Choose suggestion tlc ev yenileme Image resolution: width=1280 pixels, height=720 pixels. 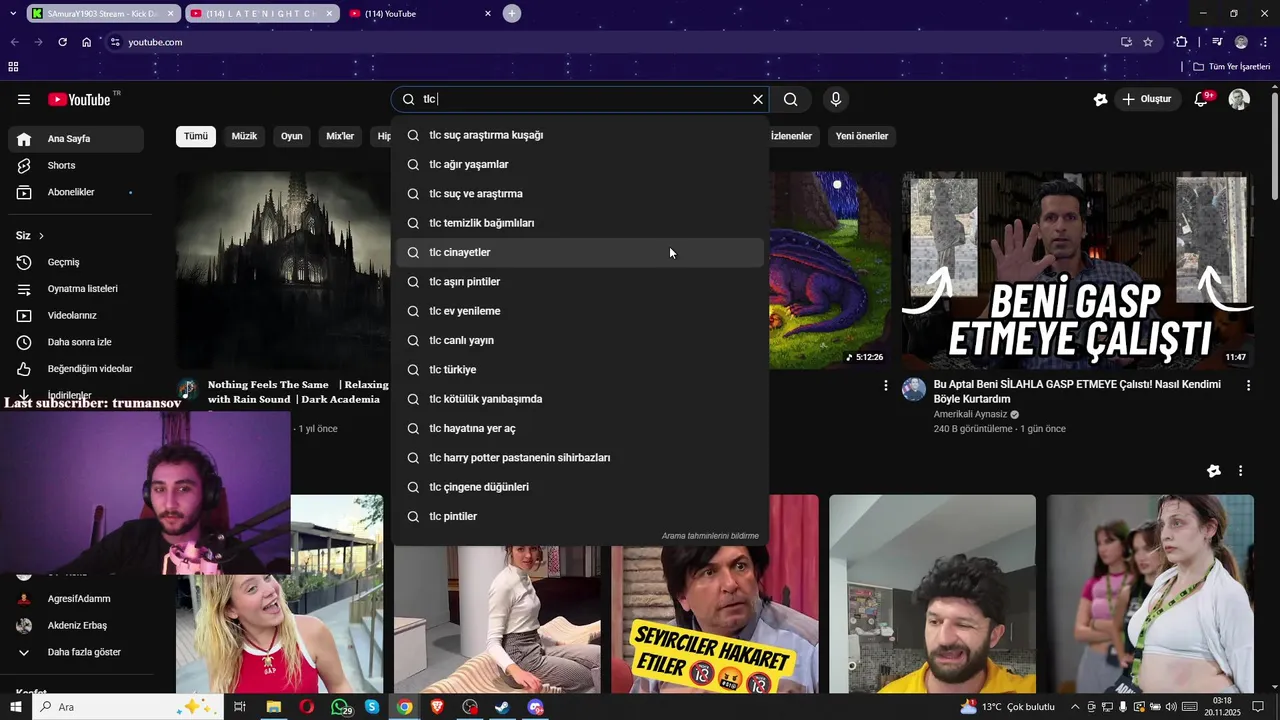(580, 311)
